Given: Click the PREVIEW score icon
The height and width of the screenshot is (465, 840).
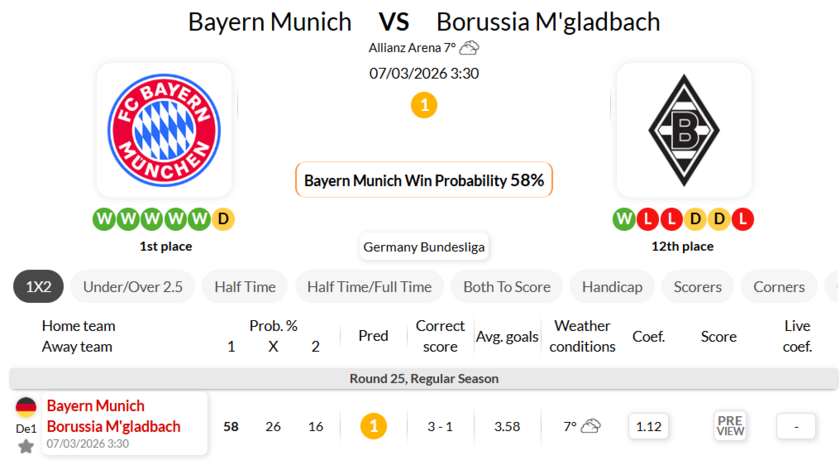Looking at the screenshot, I should click(x=730, y=426).
